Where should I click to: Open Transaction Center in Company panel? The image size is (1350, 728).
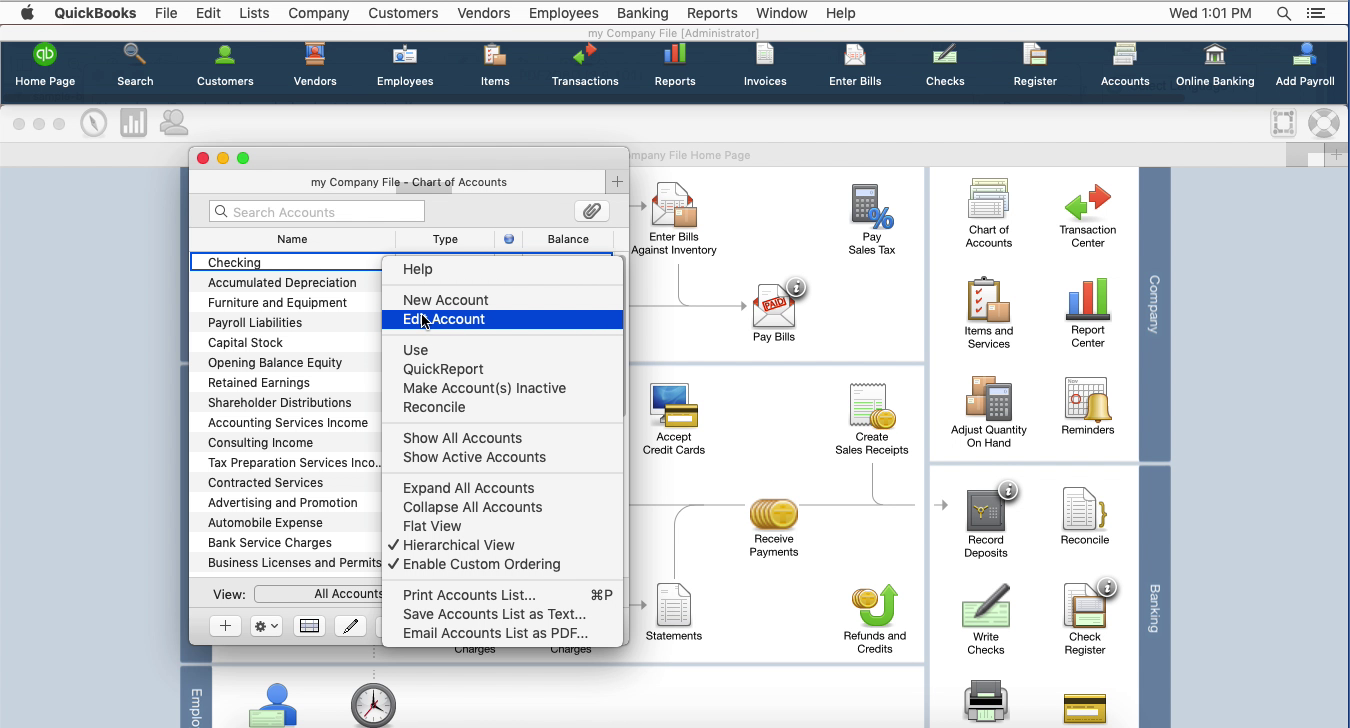pos(1088,215)
